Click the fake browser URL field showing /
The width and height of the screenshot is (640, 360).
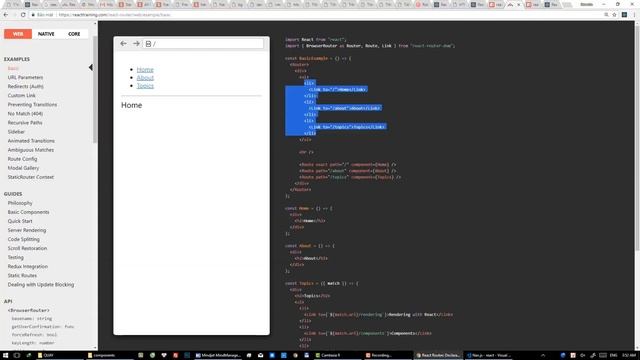point(203,44)
